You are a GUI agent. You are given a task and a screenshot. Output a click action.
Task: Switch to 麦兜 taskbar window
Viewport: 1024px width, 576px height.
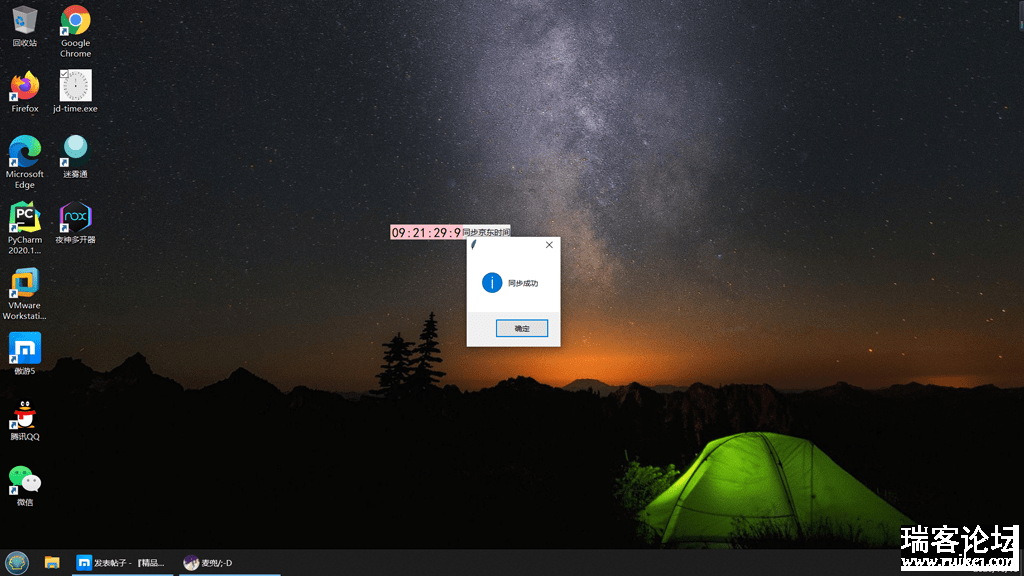pyautogui.click(x=229, y=563)
